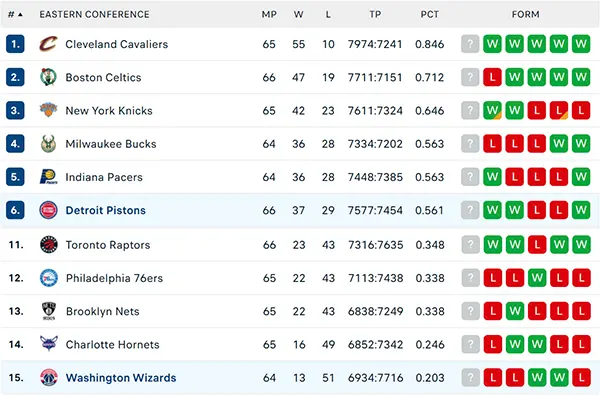Viewport: 600px width, 395px height.
Task: Click the Charlotte Hornets logo
Action: click(49, 344)
